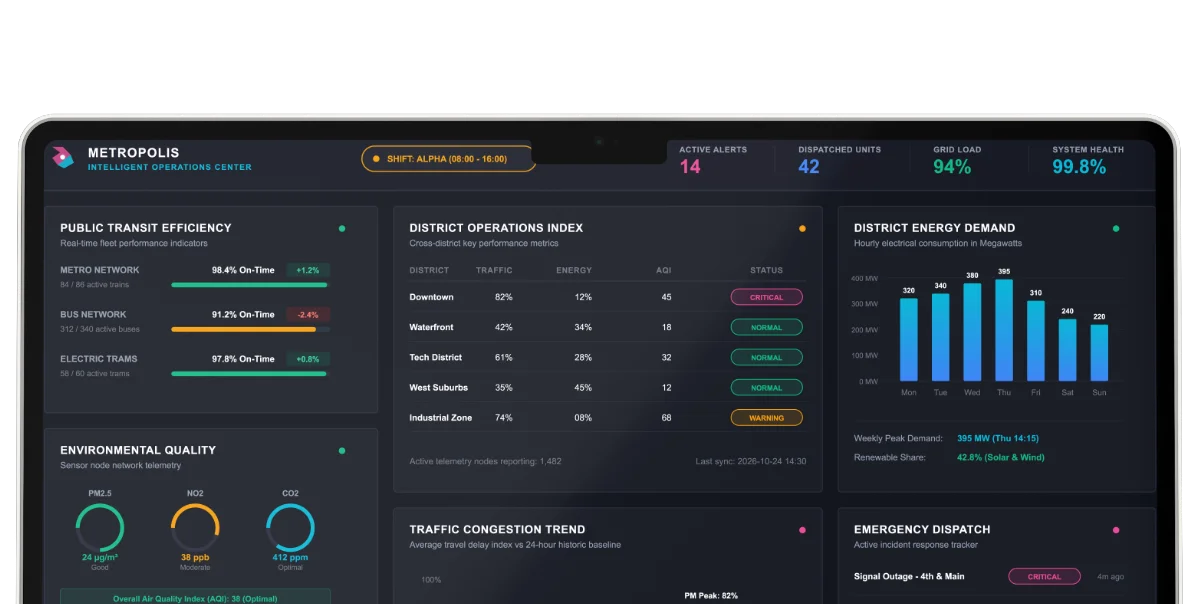Click the Normal status badge for Tech District
This screenshot has width=1200, height=604.
[x=767, y=357]
